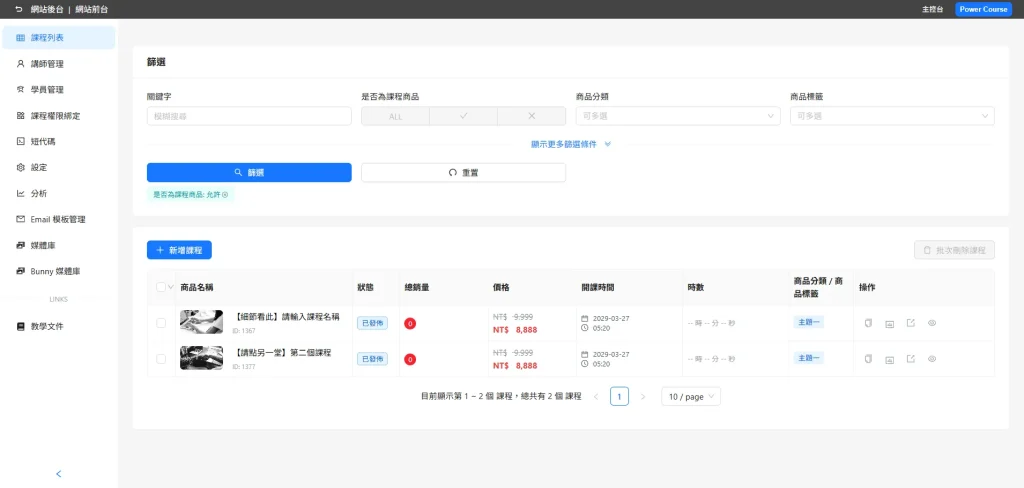Screen dimensions: 1024x488
Task: Open the 商品分類 dropdown
Action: (677, 116)
